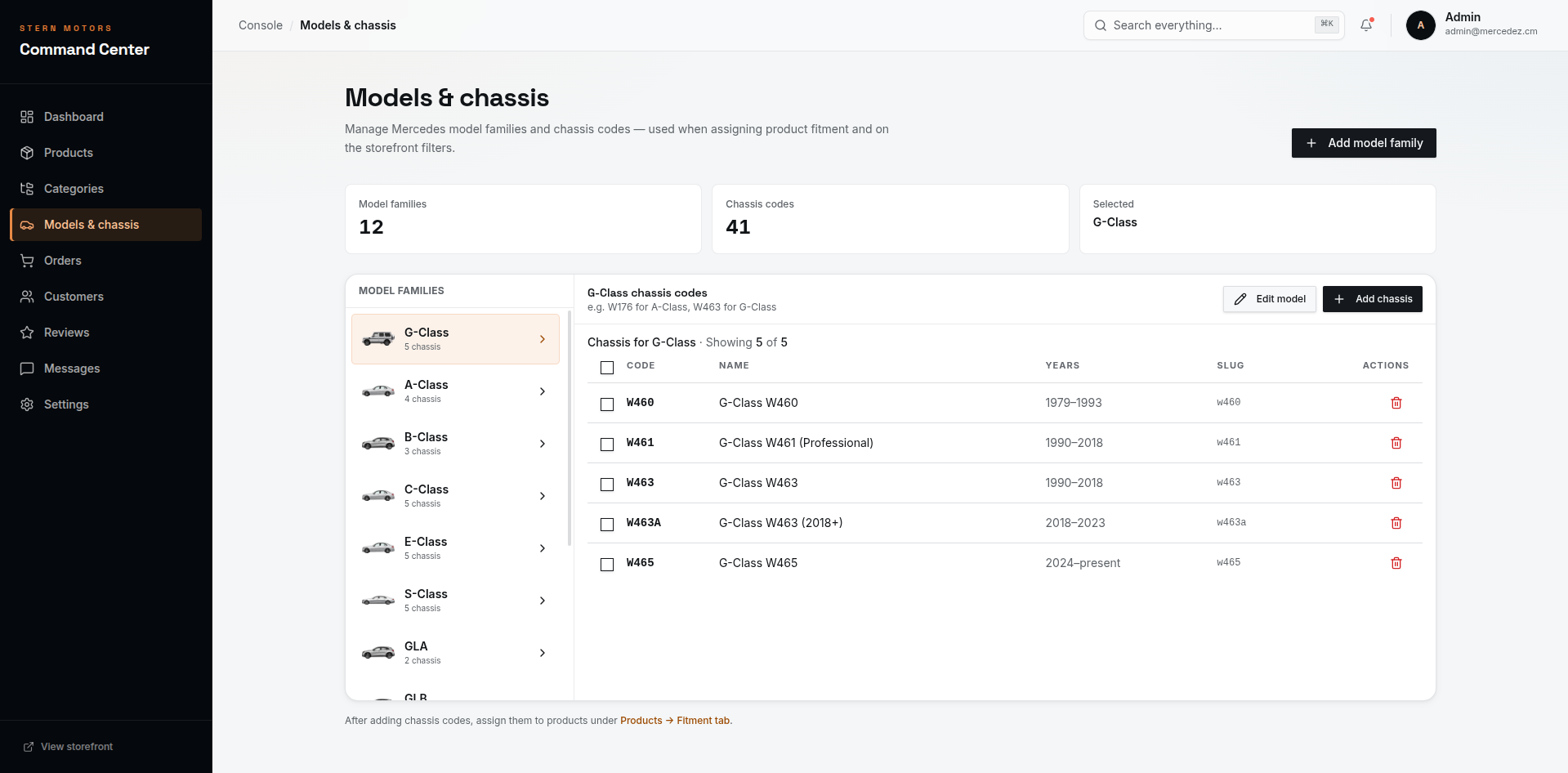
Task: Expand C-Class with its chevron
Action: click(543, 496)
